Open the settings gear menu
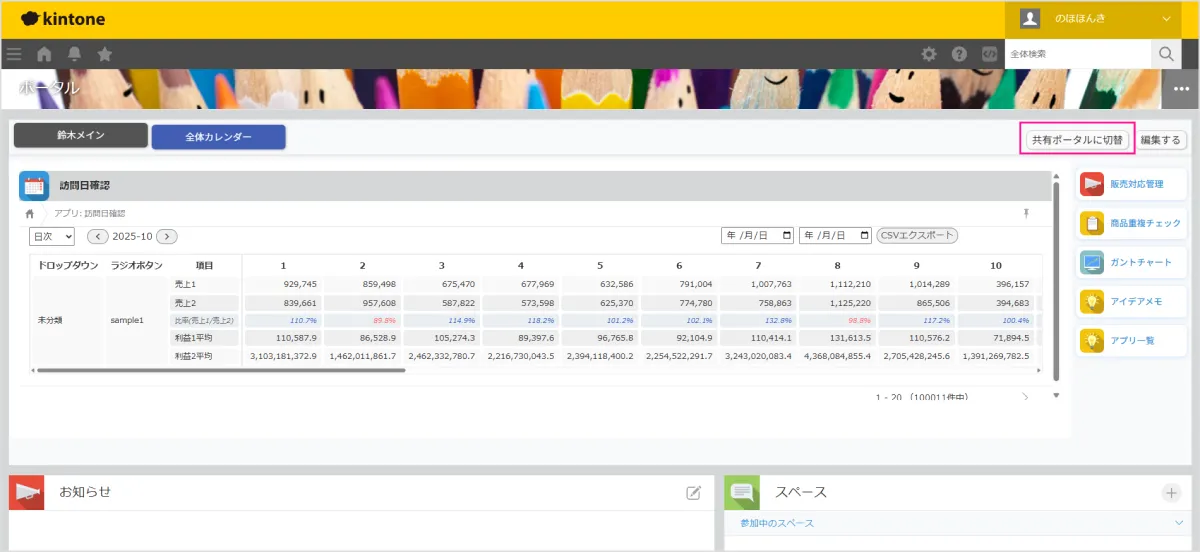This screenshot has width=1200, height=552. click(929, 54)
